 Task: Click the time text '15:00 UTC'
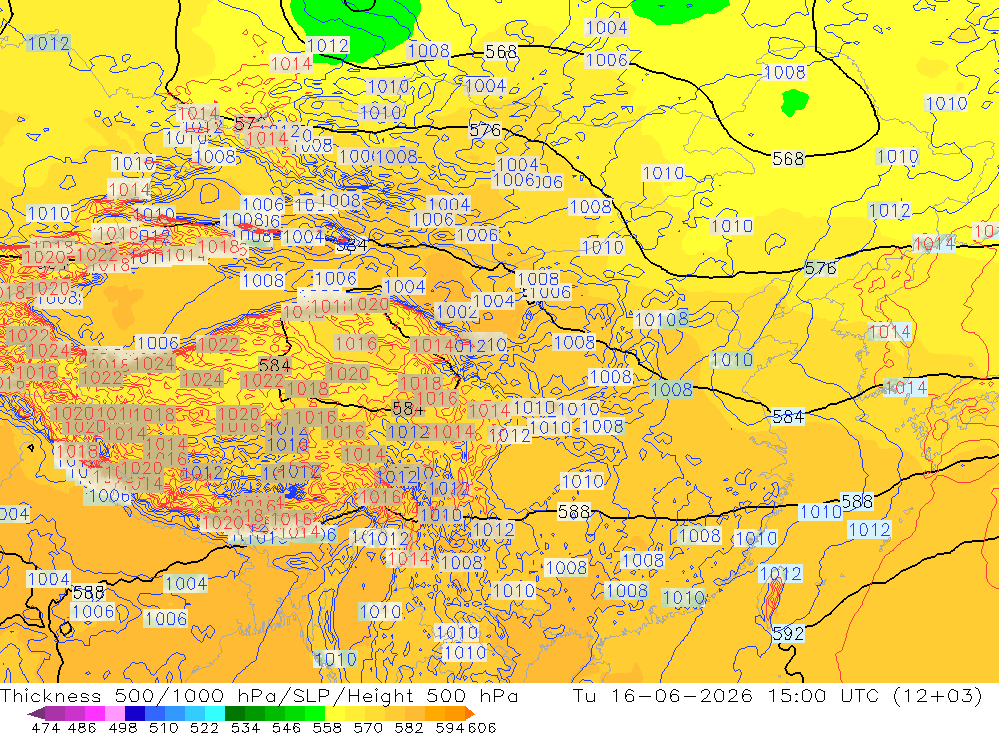tap(823, 695)
